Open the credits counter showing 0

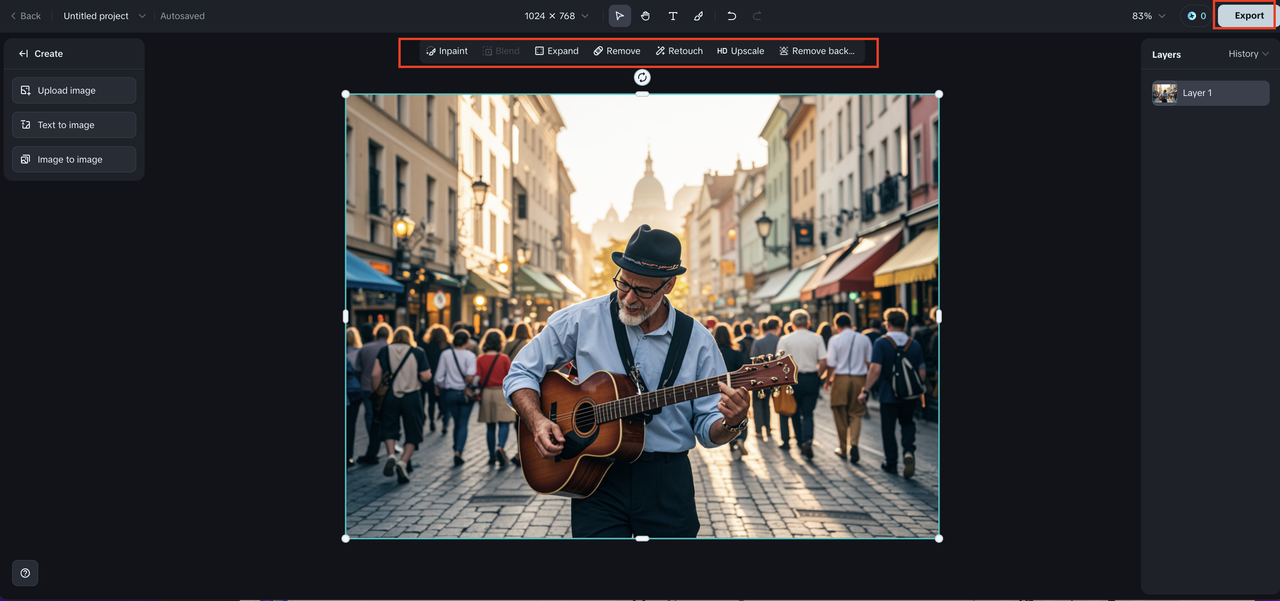coord(1196,16)
